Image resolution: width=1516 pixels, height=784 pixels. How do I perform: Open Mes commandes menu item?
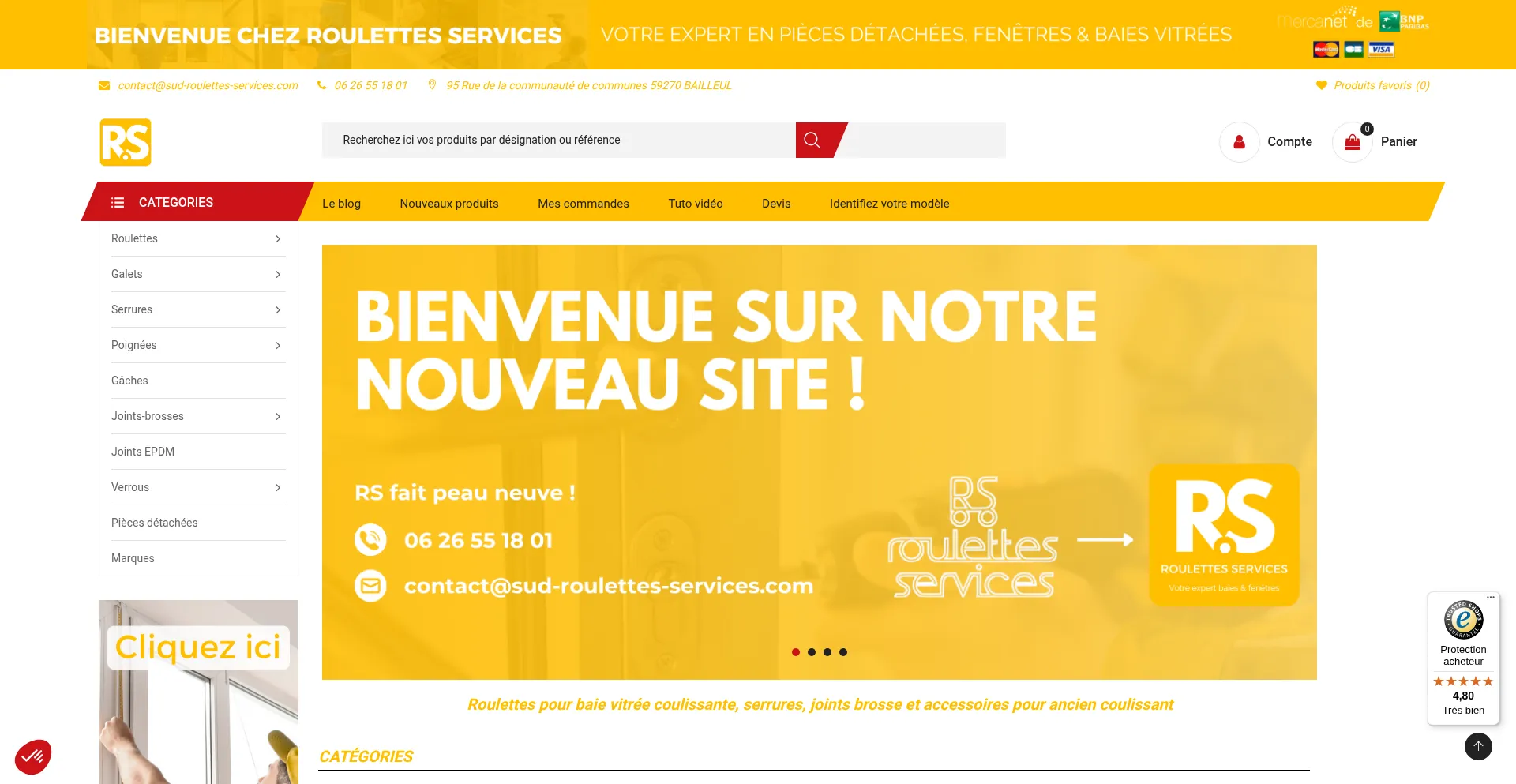pyautogui.click(x=584, y=204)
